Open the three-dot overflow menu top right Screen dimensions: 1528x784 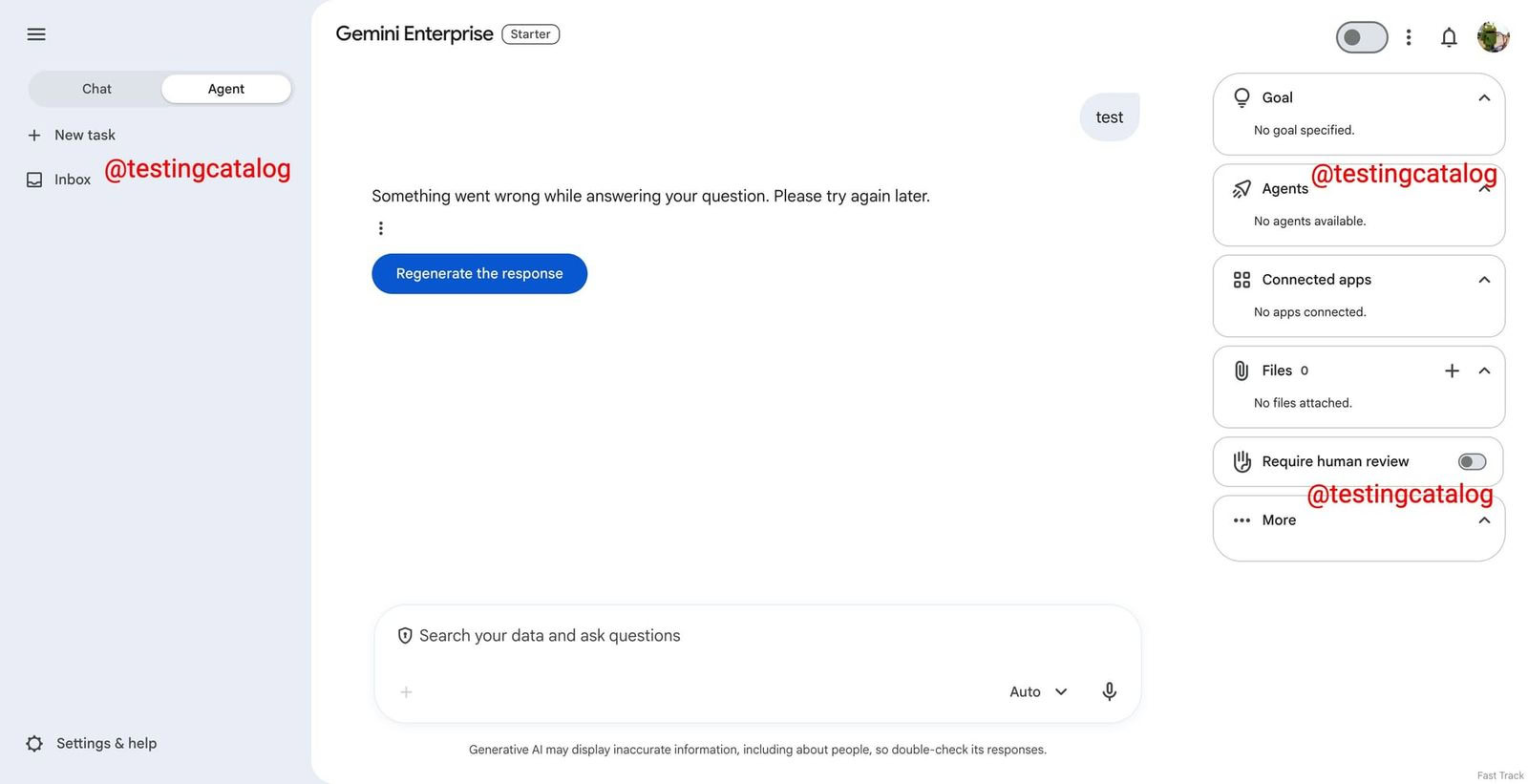1410,36
